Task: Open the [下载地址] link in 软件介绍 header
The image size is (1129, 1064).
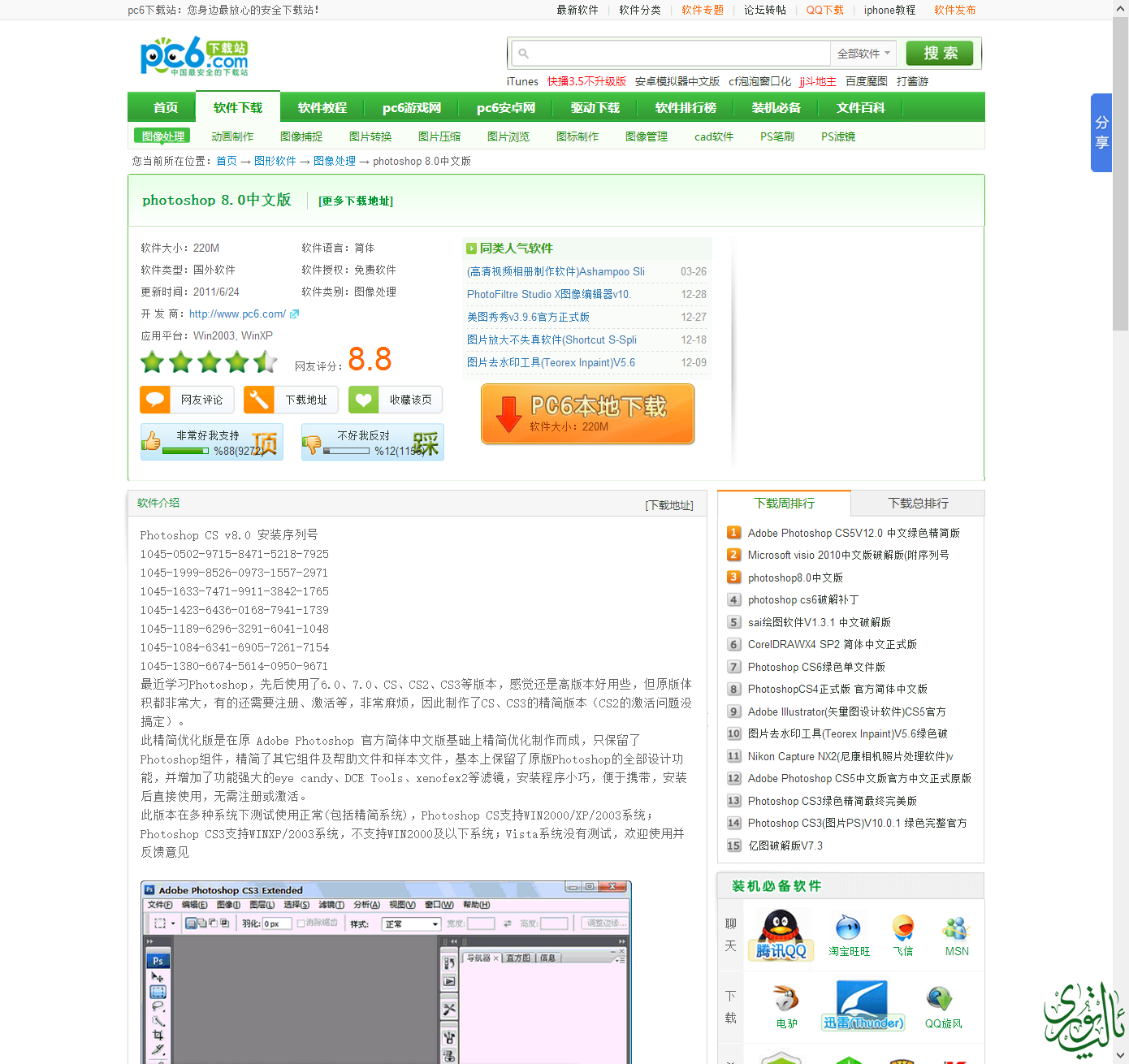Action: click(669, 505)
